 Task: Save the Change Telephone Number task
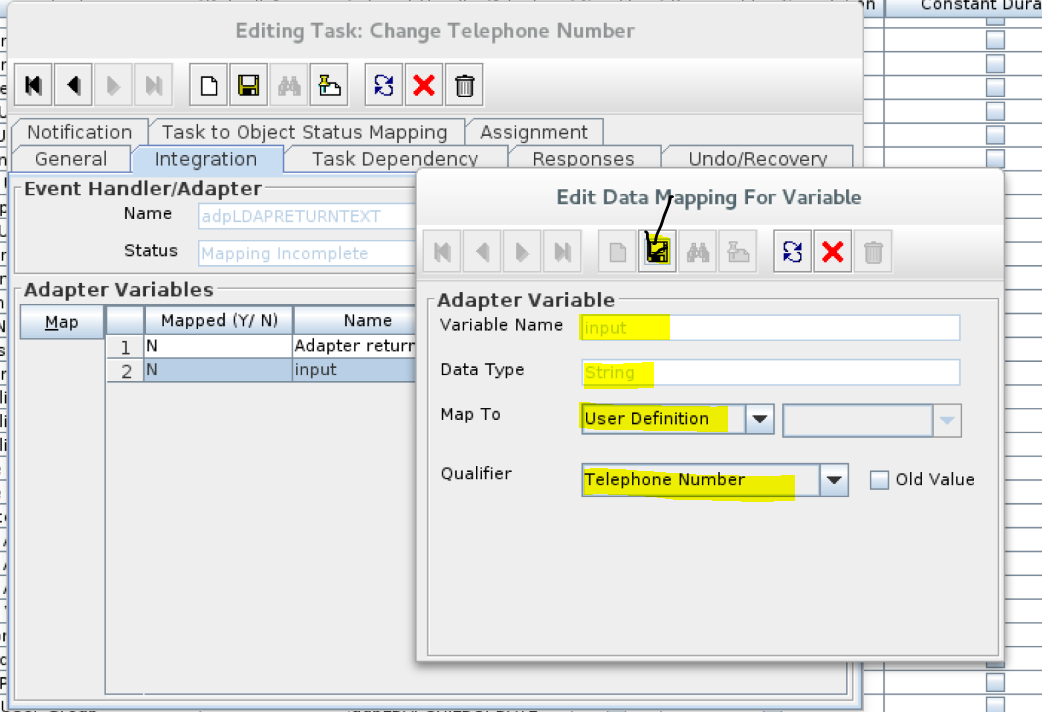(x=247, y=84)
